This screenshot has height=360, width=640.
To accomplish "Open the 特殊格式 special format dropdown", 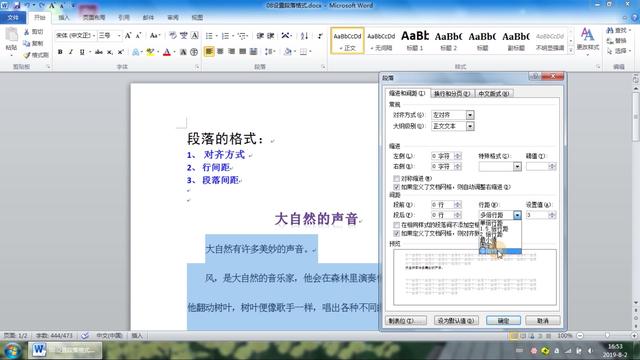I will [x=517, y=167].
